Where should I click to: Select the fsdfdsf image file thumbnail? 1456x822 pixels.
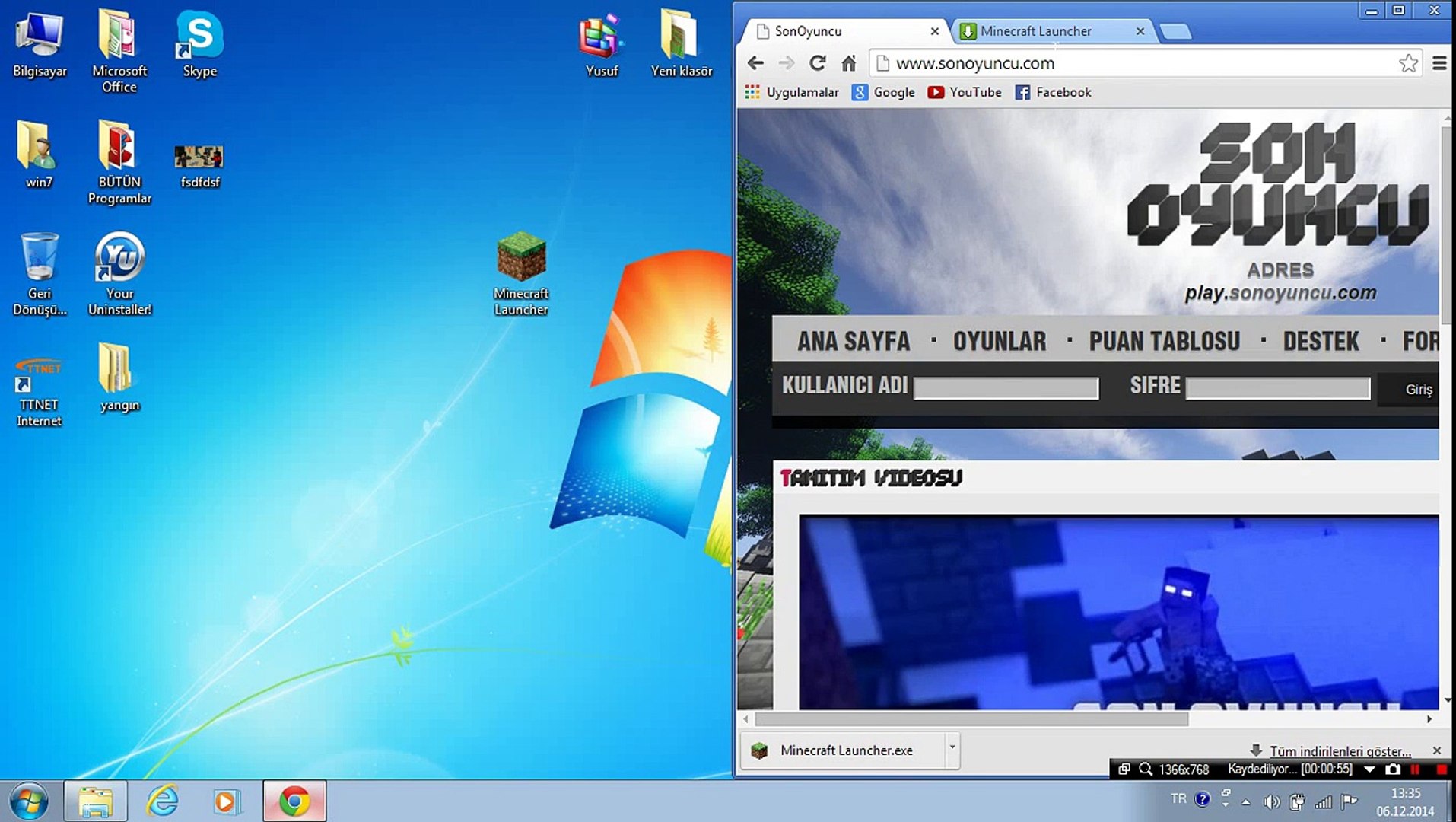point(199,166)
